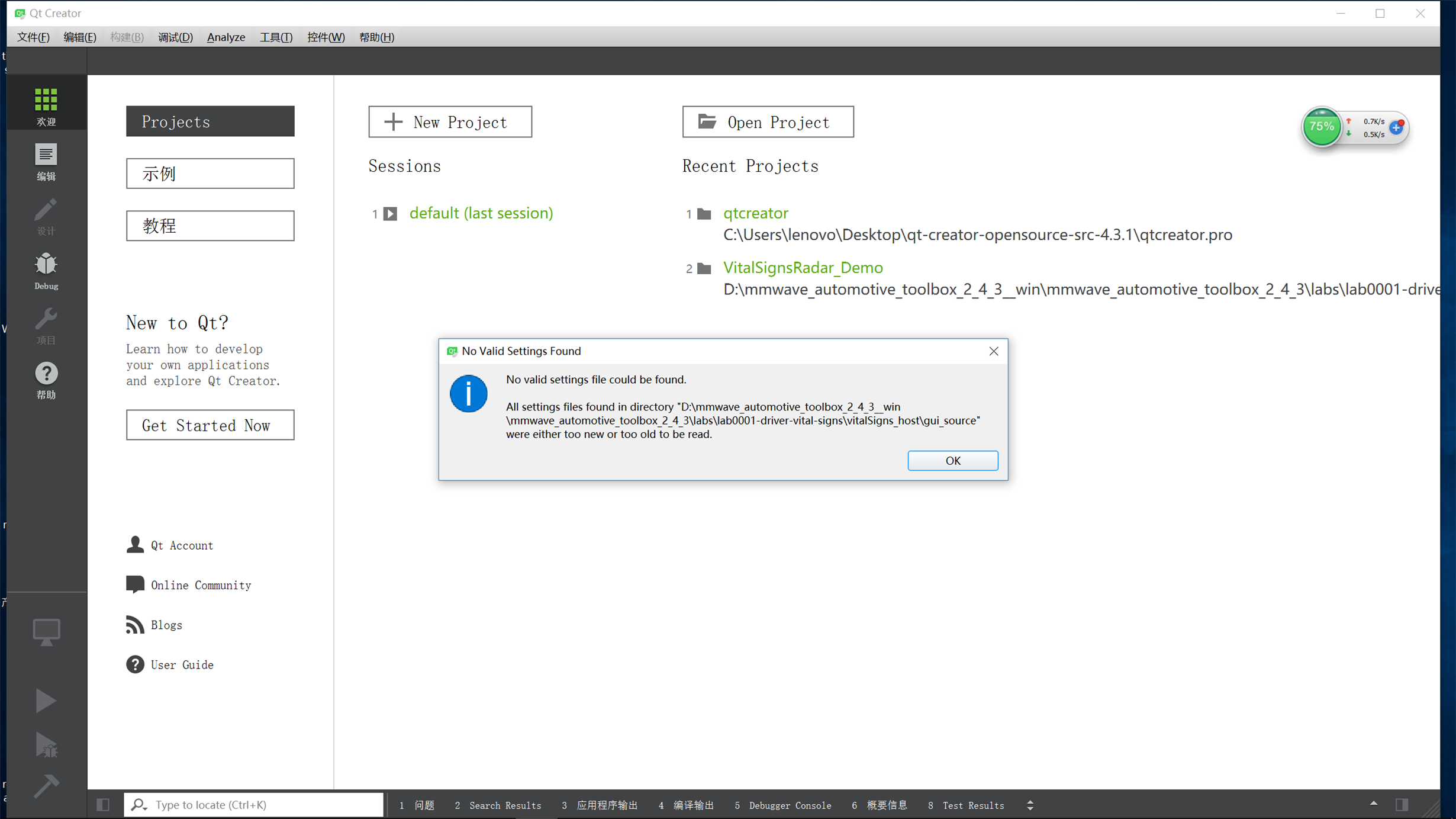The width and height of the screenshot is (1456, 819).
Task: Open the VitalSignsRadar_Demo recent project
Action: 803,268
